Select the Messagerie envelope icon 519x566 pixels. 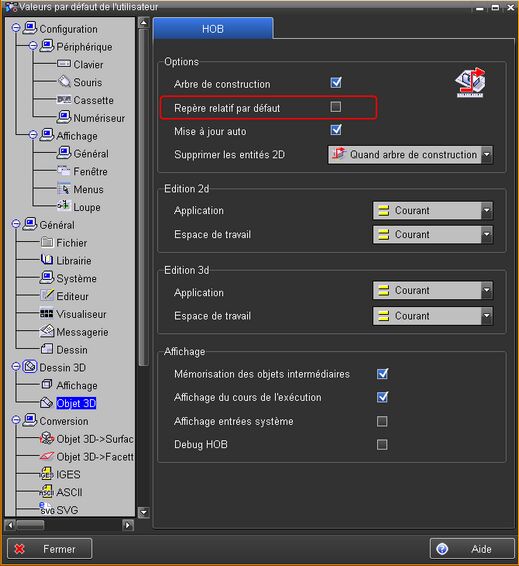click(x=47, y=331)
